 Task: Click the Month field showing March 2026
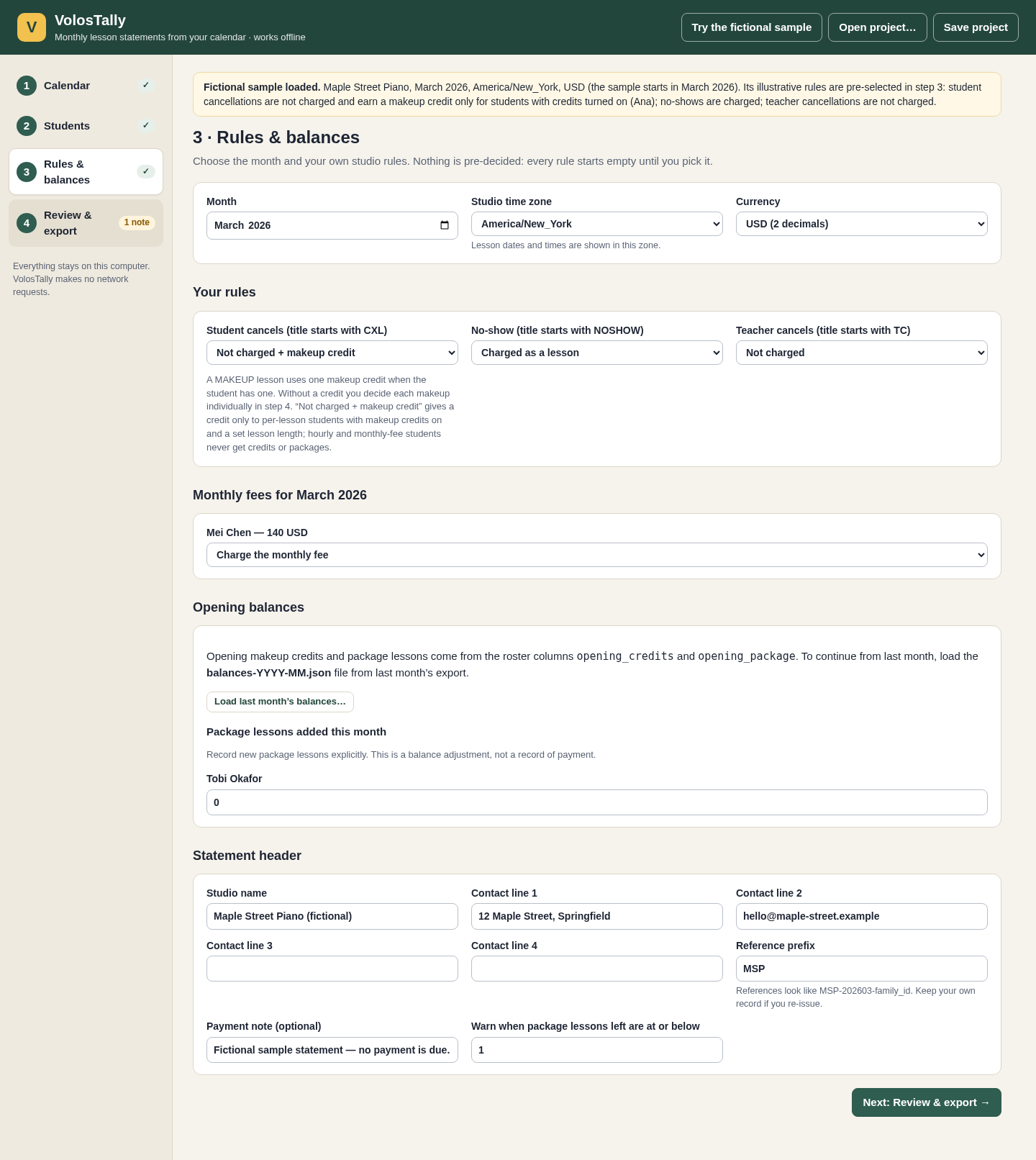click(x=332, y=225)
